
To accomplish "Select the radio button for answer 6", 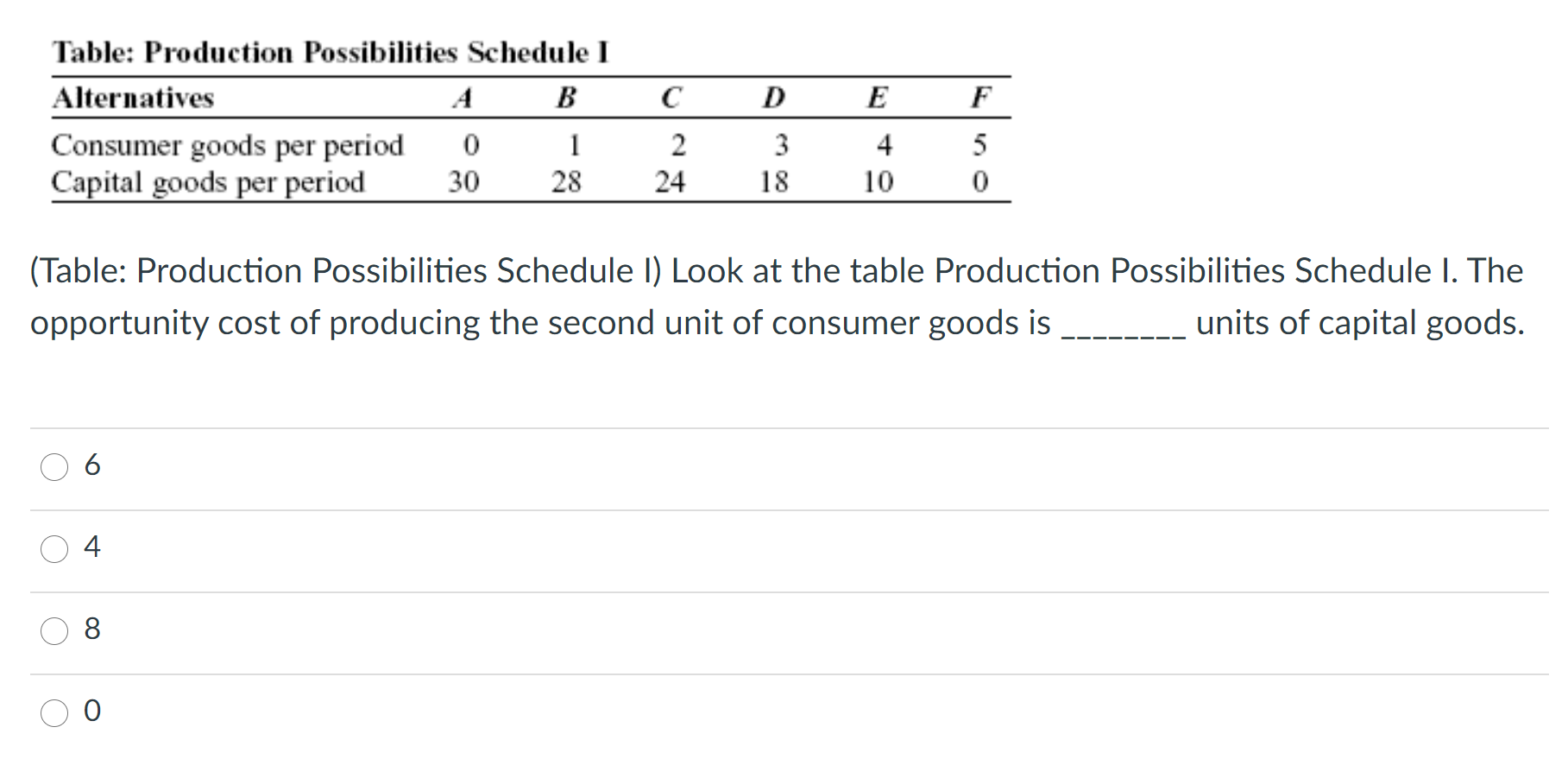I will 54,467.
